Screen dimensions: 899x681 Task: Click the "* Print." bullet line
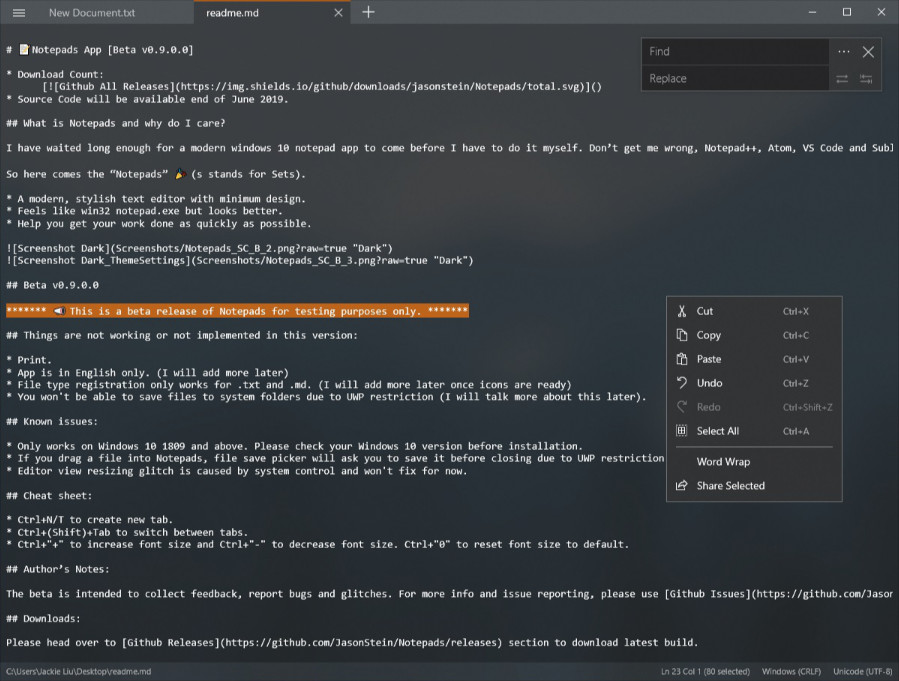point(29,360)
